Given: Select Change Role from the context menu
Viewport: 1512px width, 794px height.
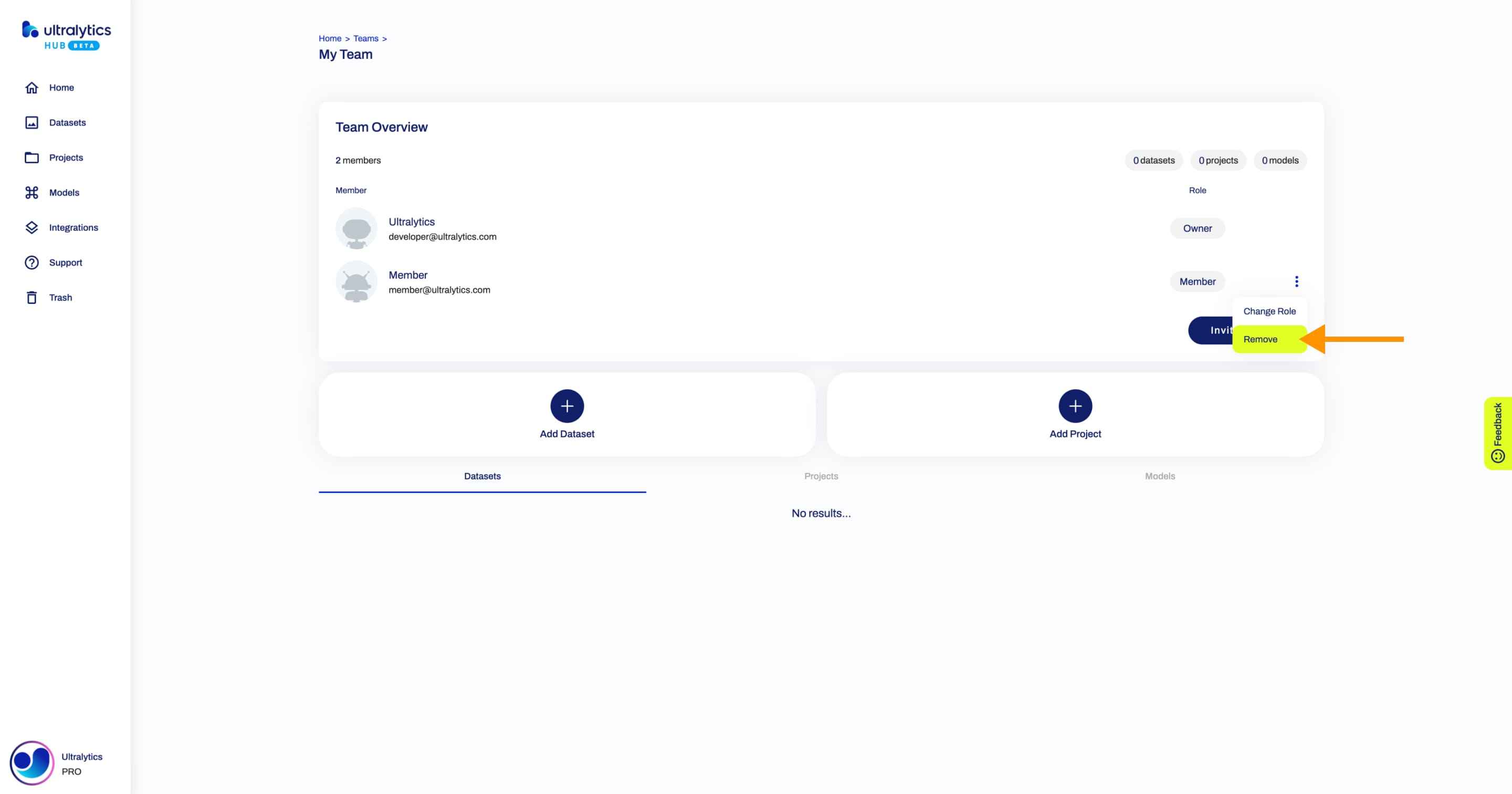Looking at the screenshot, I should [x=1270, y=310].
